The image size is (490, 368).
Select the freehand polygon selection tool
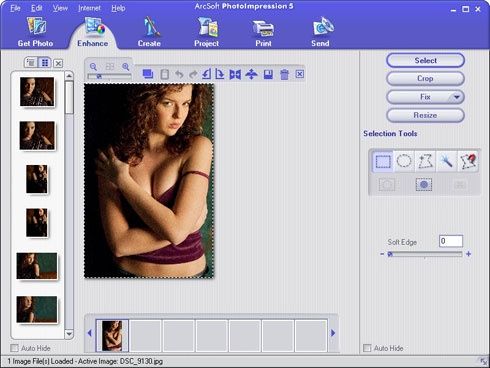click(x=426, y=161)
